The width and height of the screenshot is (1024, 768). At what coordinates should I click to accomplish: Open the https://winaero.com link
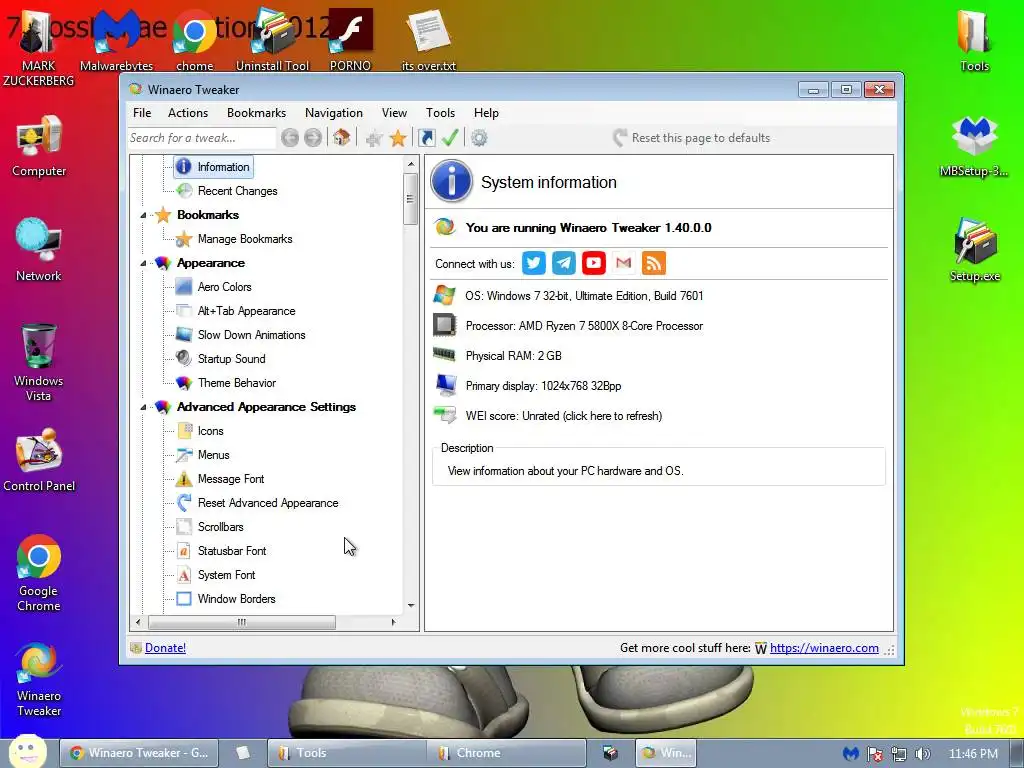click(824, 648)
